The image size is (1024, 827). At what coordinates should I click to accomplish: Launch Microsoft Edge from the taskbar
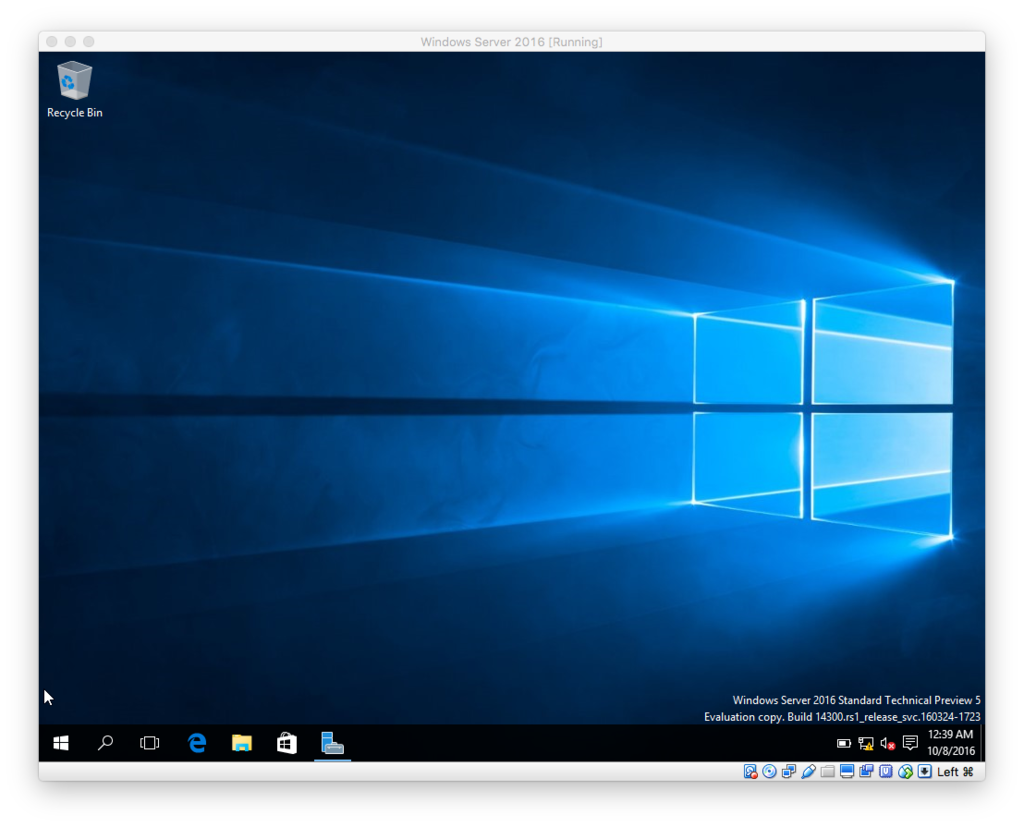point(197,743)
